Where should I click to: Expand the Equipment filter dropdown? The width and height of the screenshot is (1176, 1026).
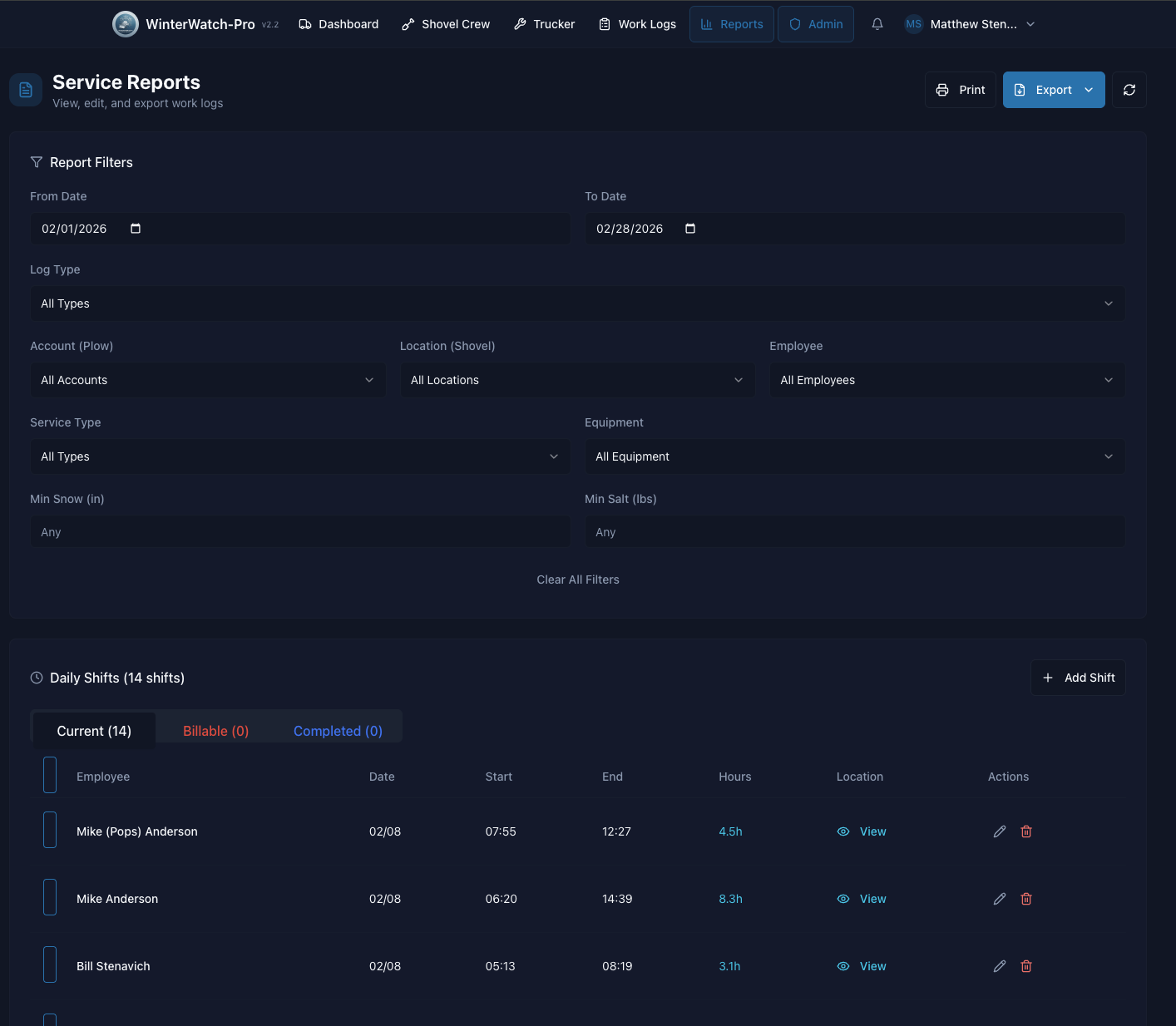(x=854, y=456)
